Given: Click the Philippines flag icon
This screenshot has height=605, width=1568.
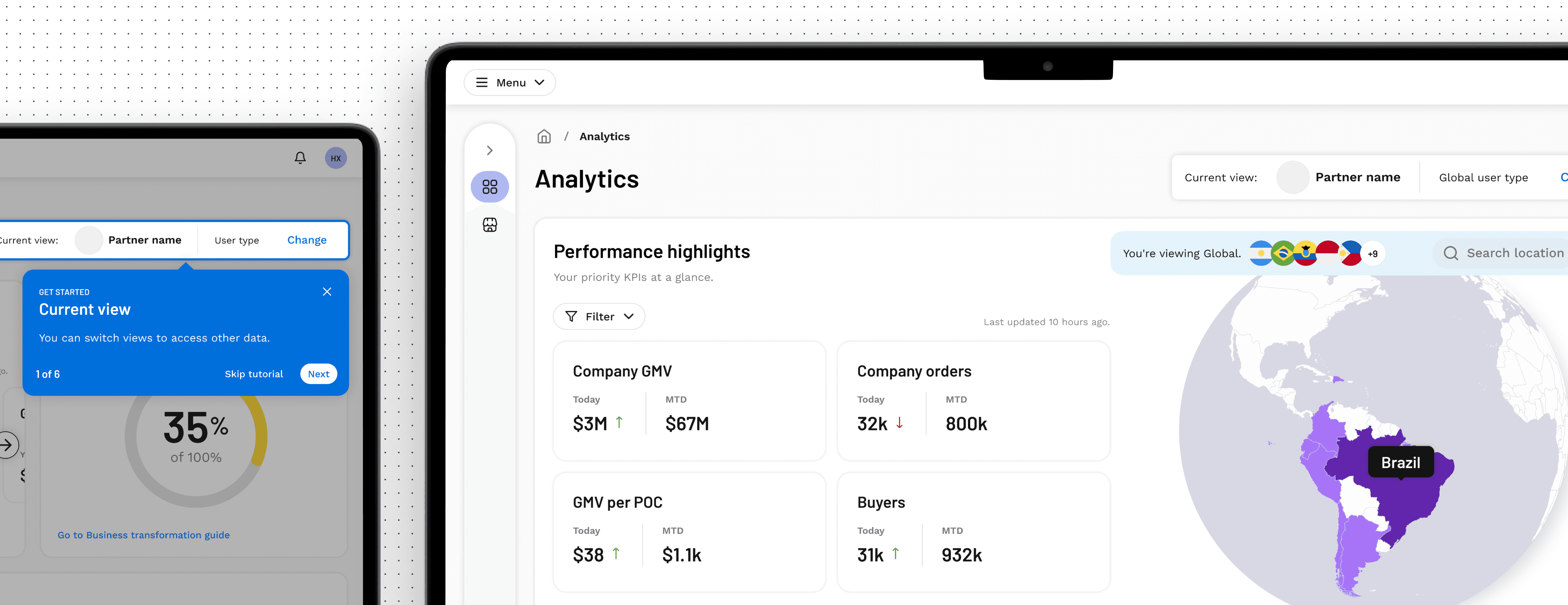Looking at the screenshot, I should pos(1351,253).
